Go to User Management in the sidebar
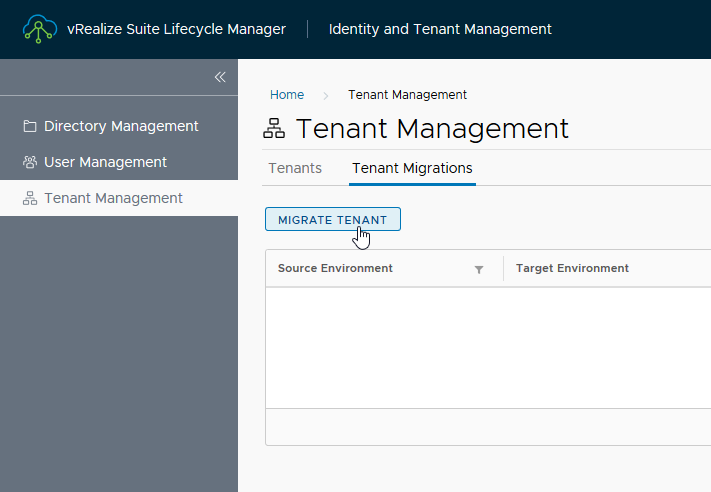 click(105, 162)
